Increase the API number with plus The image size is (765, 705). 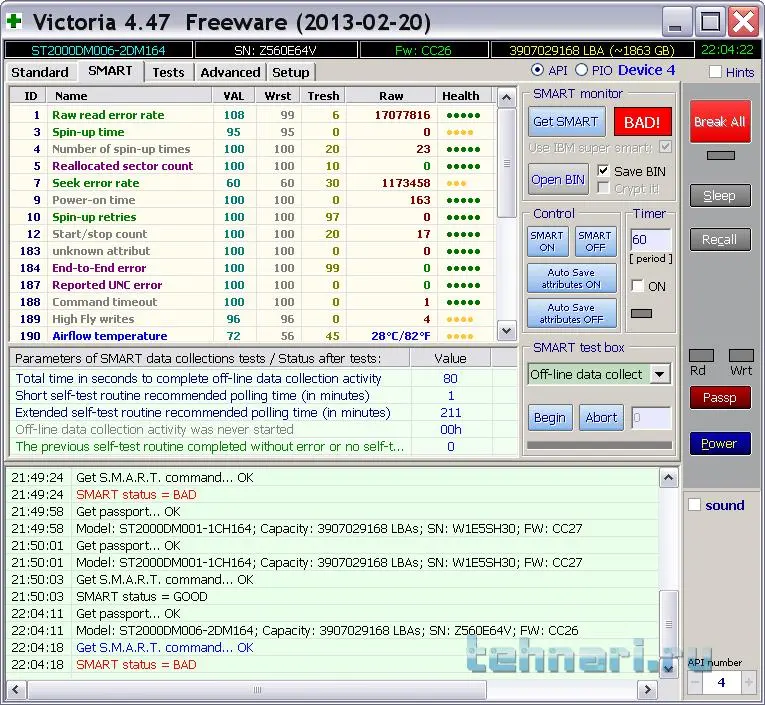tap(748, 682)
